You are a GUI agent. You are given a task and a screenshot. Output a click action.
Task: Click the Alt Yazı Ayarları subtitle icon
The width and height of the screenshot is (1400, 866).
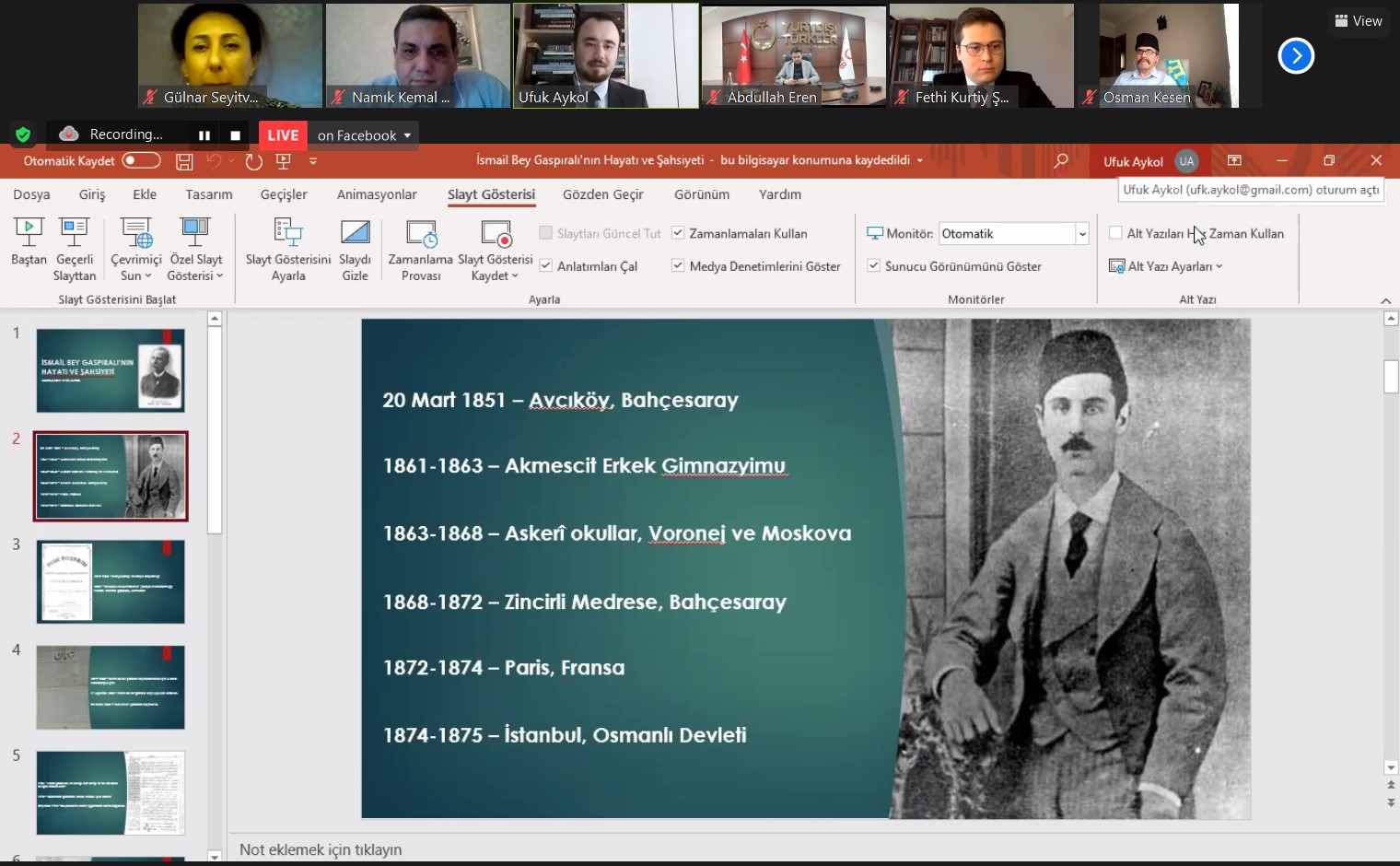(x=1116, y=266)
